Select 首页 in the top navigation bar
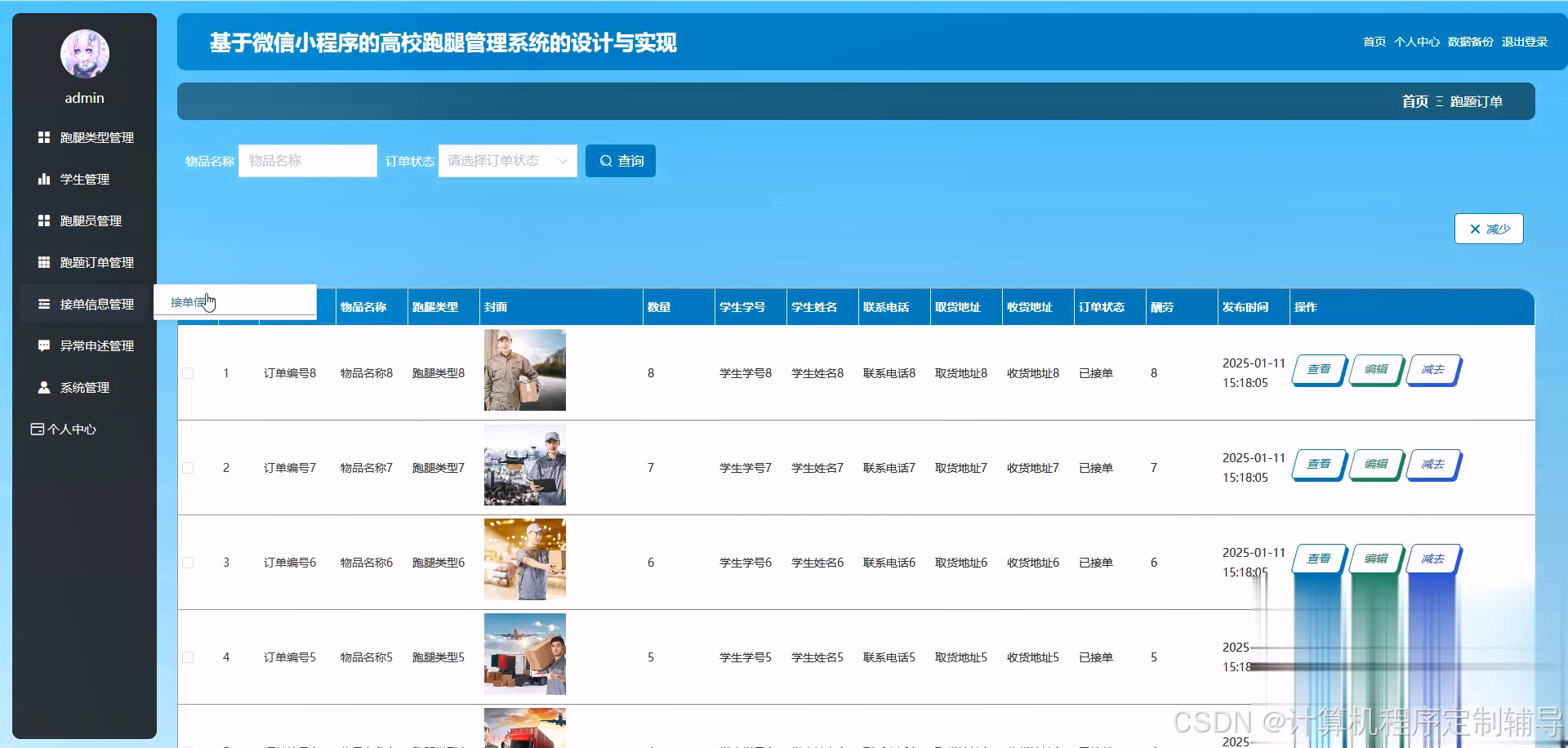Viewport: 1568px width, 748px height. click(x=1373, y=42)
